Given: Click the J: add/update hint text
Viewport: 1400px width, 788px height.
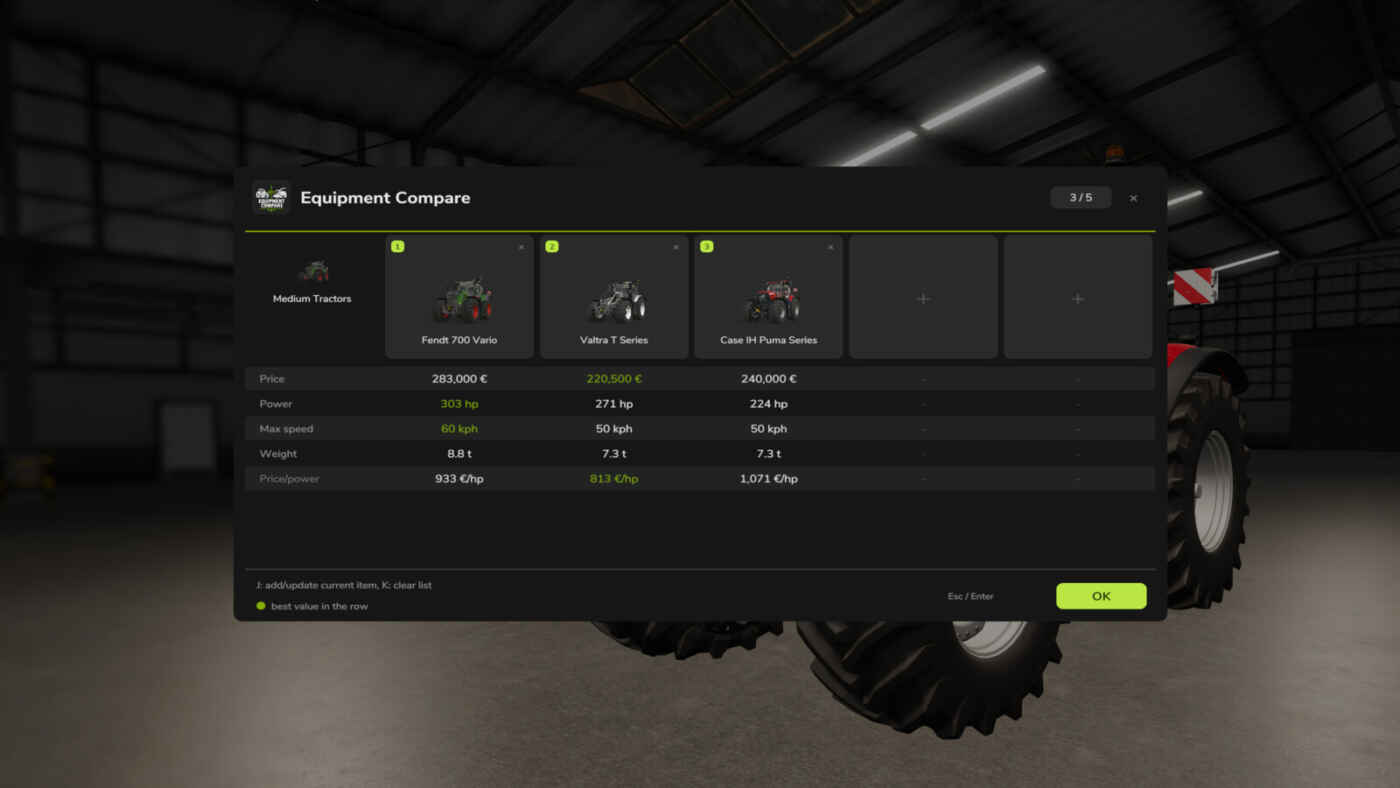Looking at the screenshot, I should (x=344, y=585).
